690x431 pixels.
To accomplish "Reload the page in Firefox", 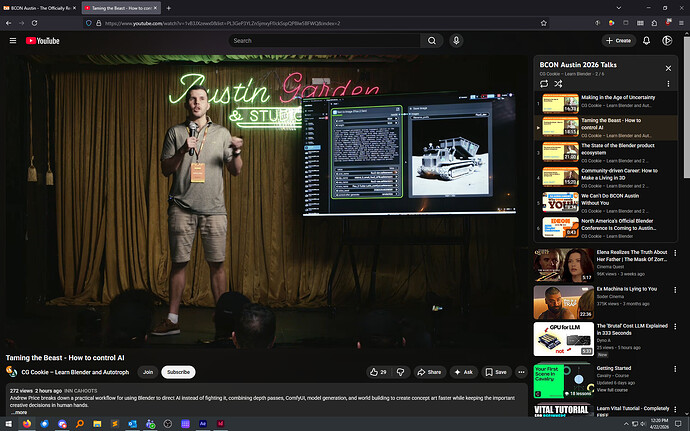I will coord(34,23).
